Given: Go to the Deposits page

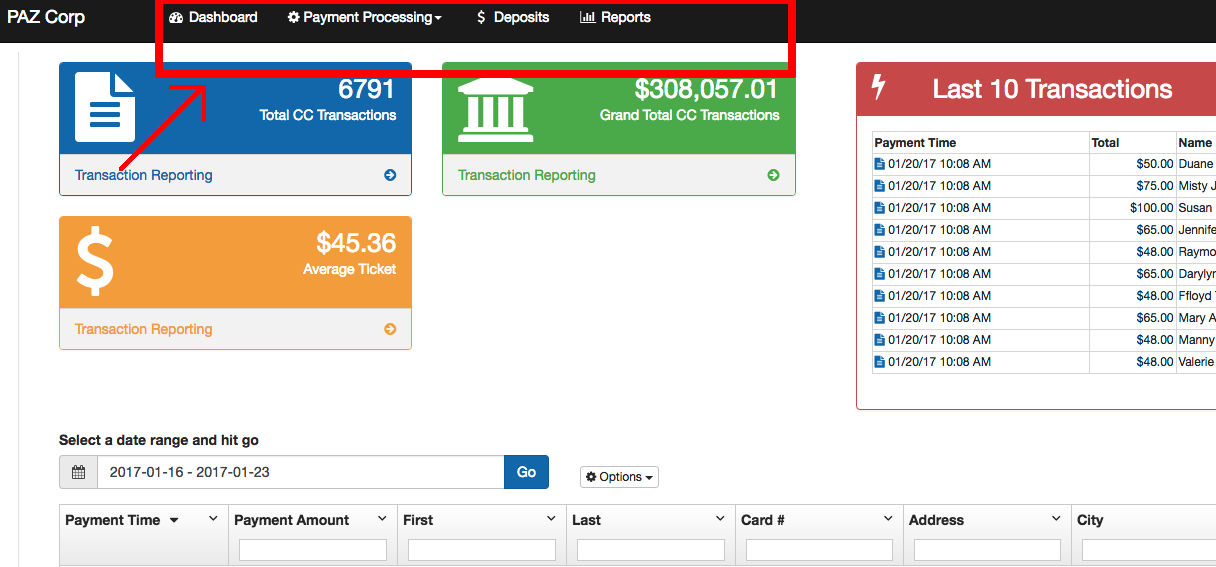Looking at the screenshot, I should (x=513, y=17).
